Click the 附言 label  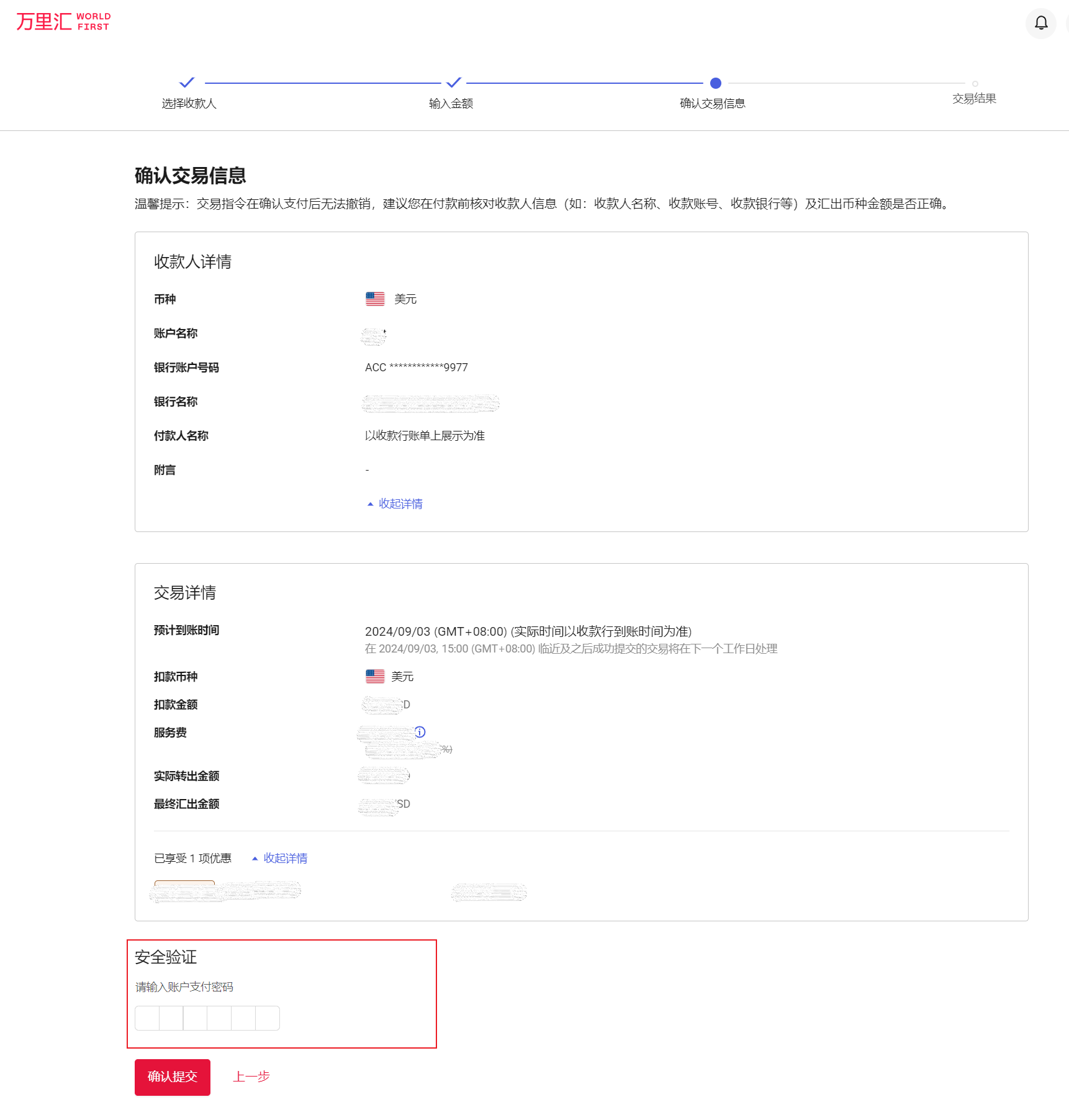click(x=165, y=470)
